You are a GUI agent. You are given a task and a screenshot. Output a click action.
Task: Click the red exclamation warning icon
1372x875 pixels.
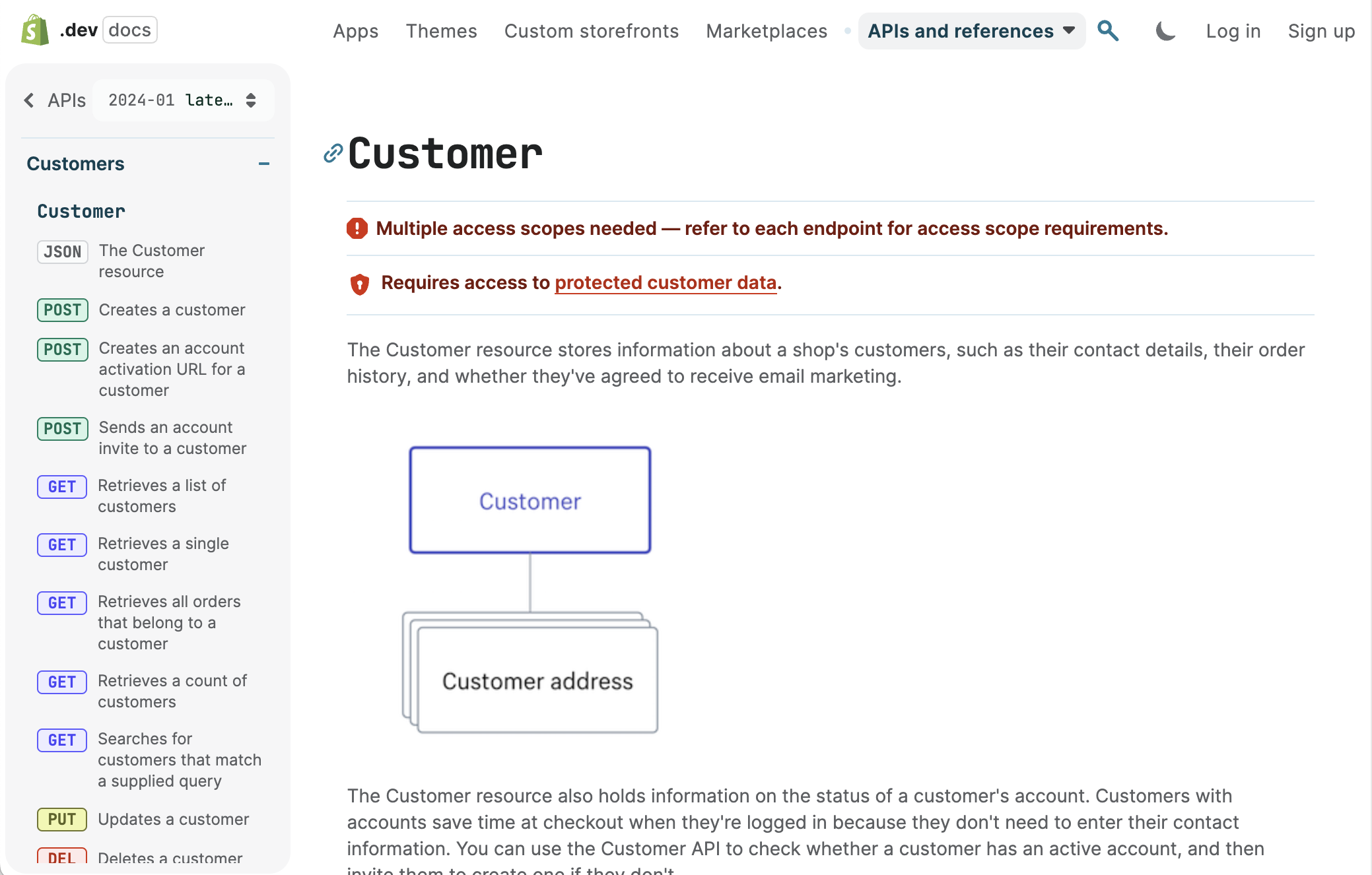coord(357,228)
